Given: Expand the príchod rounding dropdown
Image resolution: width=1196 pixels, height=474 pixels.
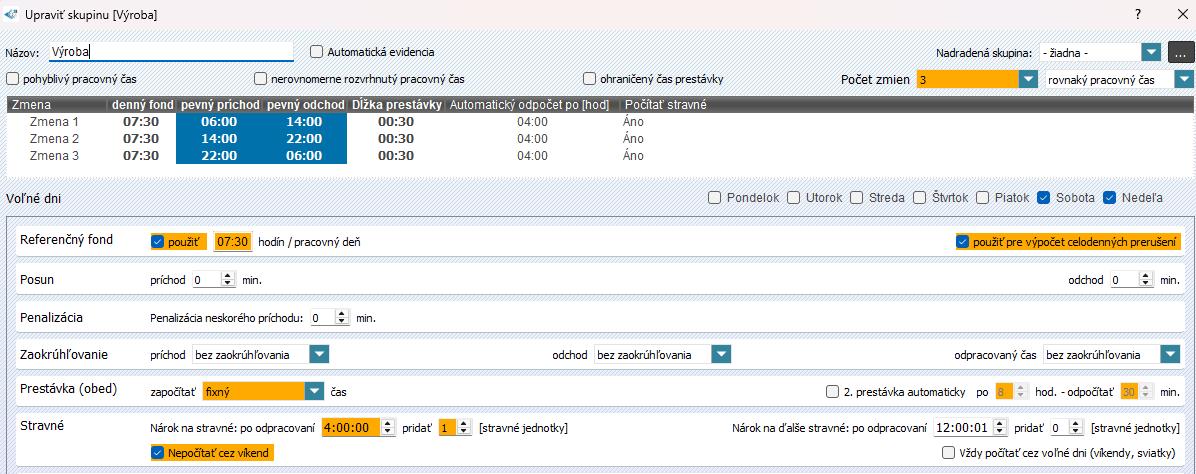Looking at the screenshot, I should coord(319,354).
